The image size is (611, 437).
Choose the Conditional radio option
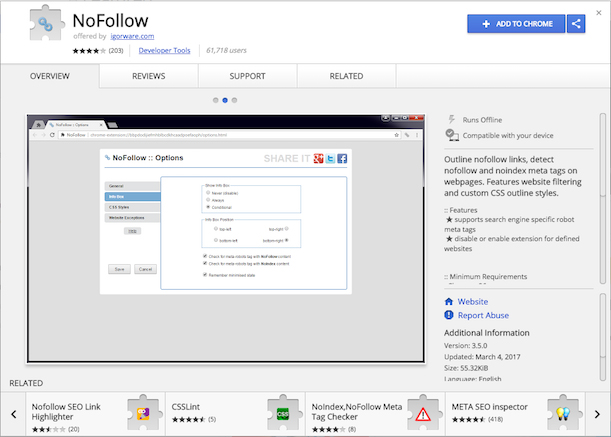tap(208, 207)
